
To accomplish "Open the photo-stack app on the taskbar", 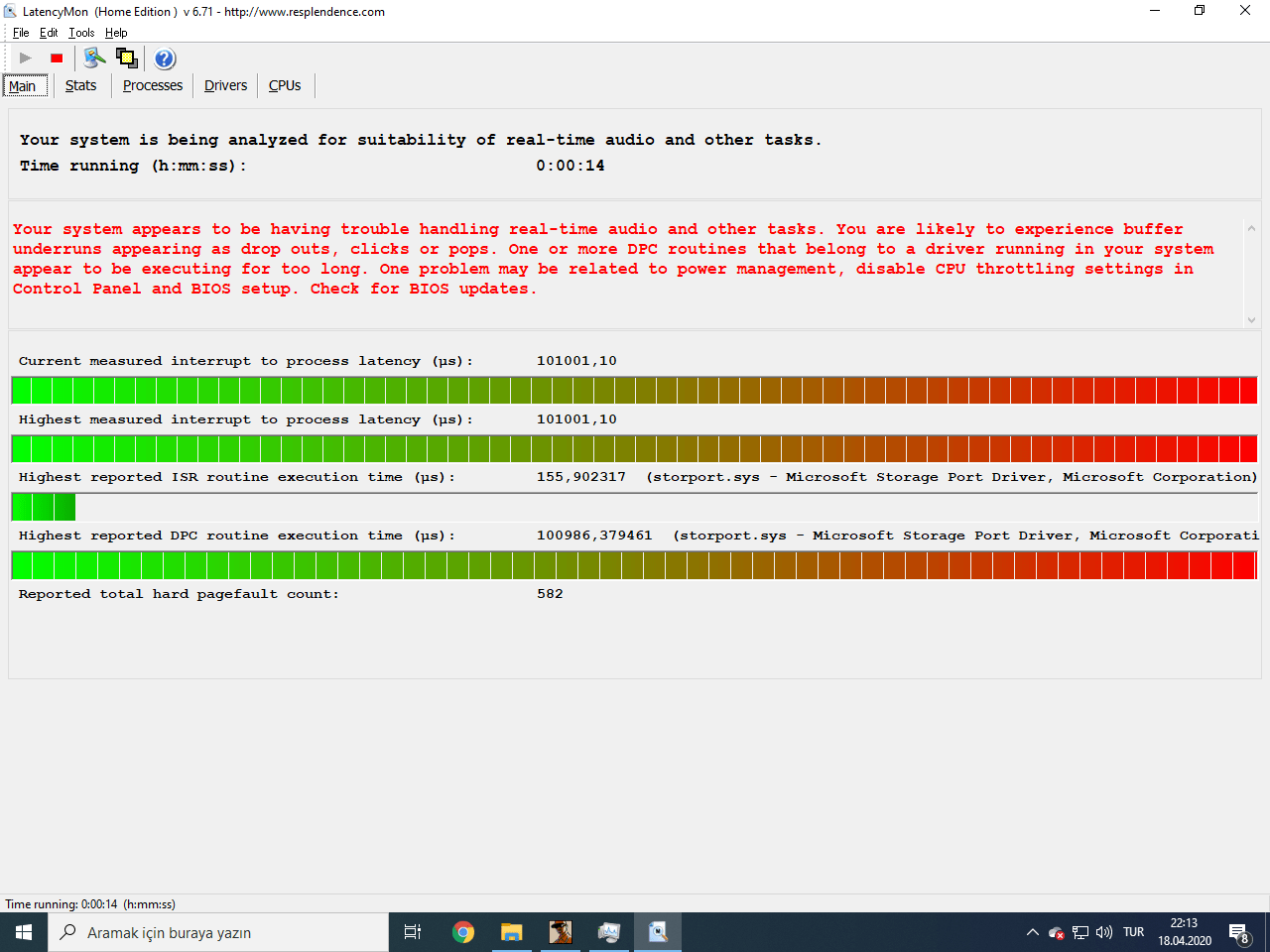I will point(608,932).
